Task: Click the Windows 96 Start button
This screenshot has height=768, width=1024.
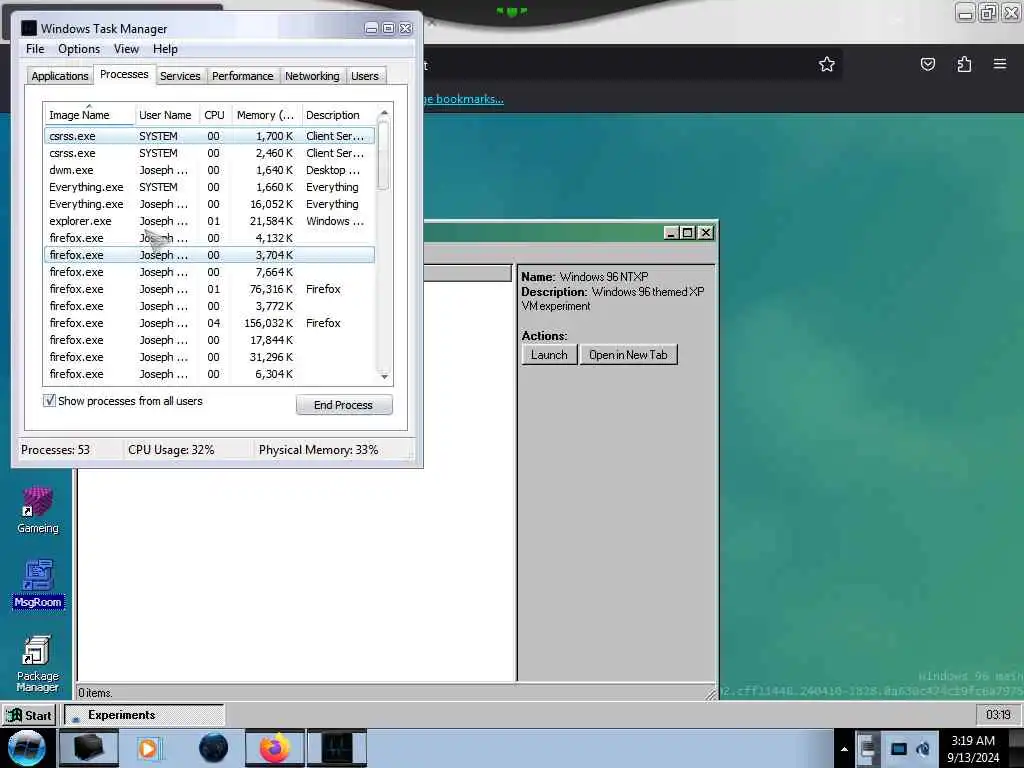Action: pyautogui.click(x=29, y=715)
